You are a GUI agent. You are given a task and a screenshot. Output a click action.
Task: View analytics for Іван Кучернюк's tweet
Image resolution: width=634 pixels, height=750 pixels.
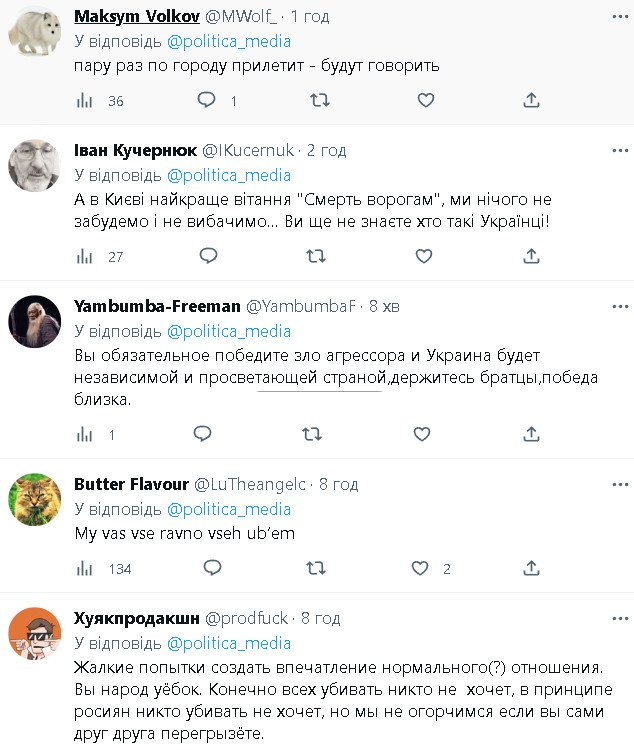click(86, 256)
